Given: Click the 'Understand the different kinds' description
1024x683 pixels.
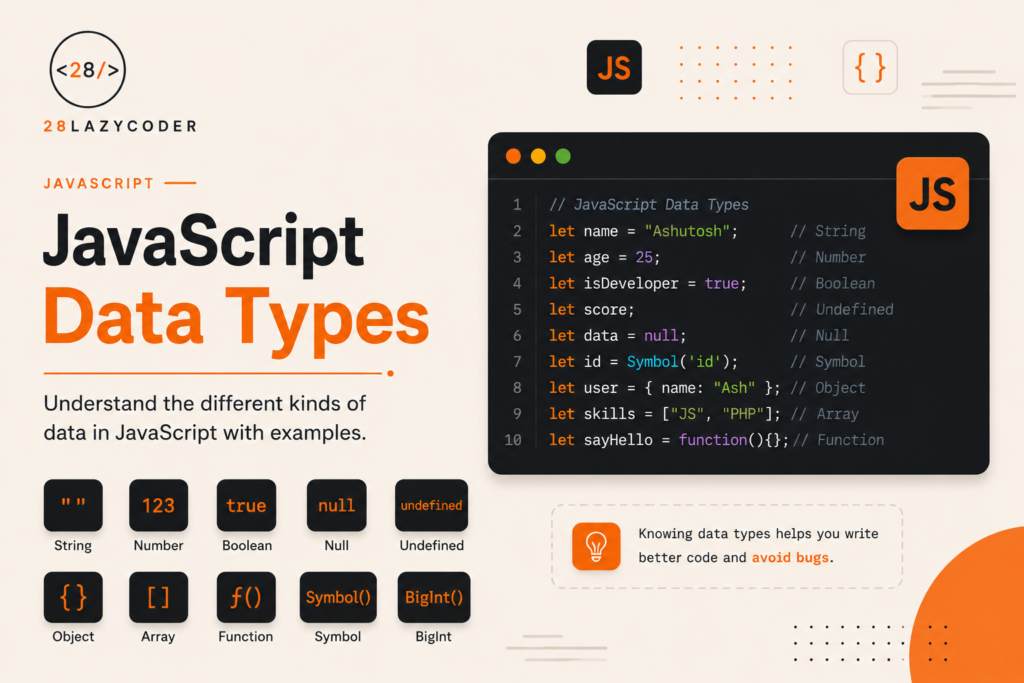Looking at the screenshot, I should coord(205,418).
